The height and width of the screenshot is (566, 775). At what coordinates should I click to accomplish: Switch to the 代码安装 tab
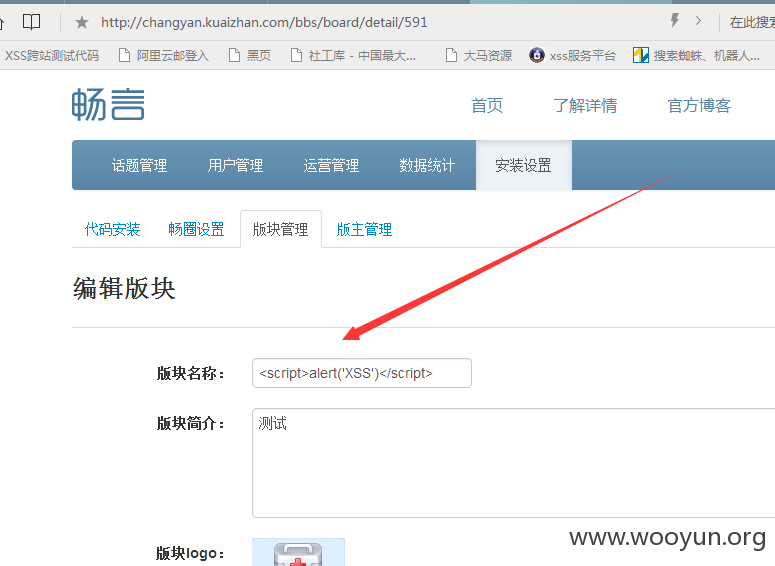(x=113, y=229)
